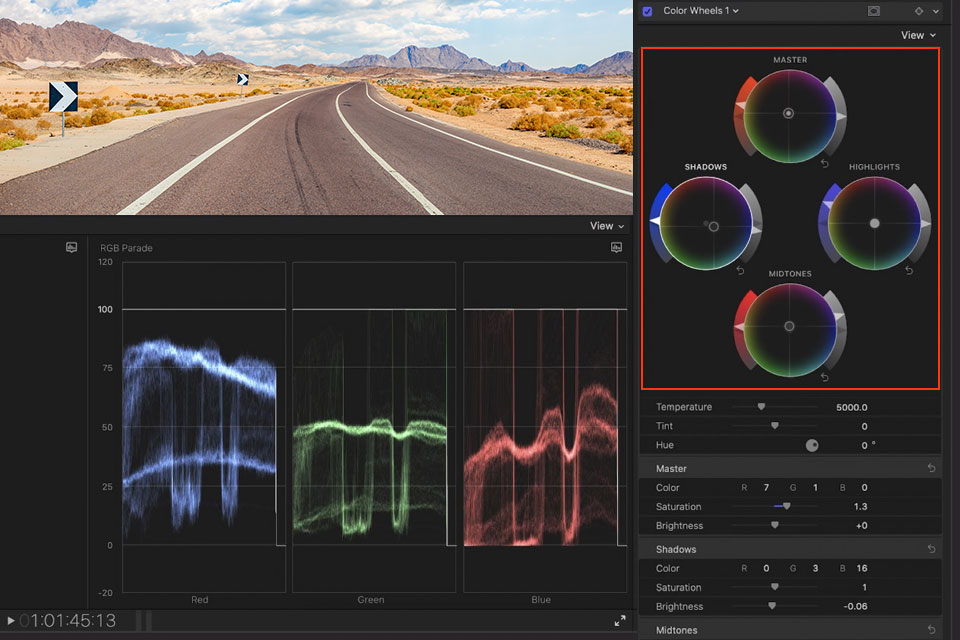Reset the Master section parameters arrow
This screenshot has height=640, width=960.
931,468
